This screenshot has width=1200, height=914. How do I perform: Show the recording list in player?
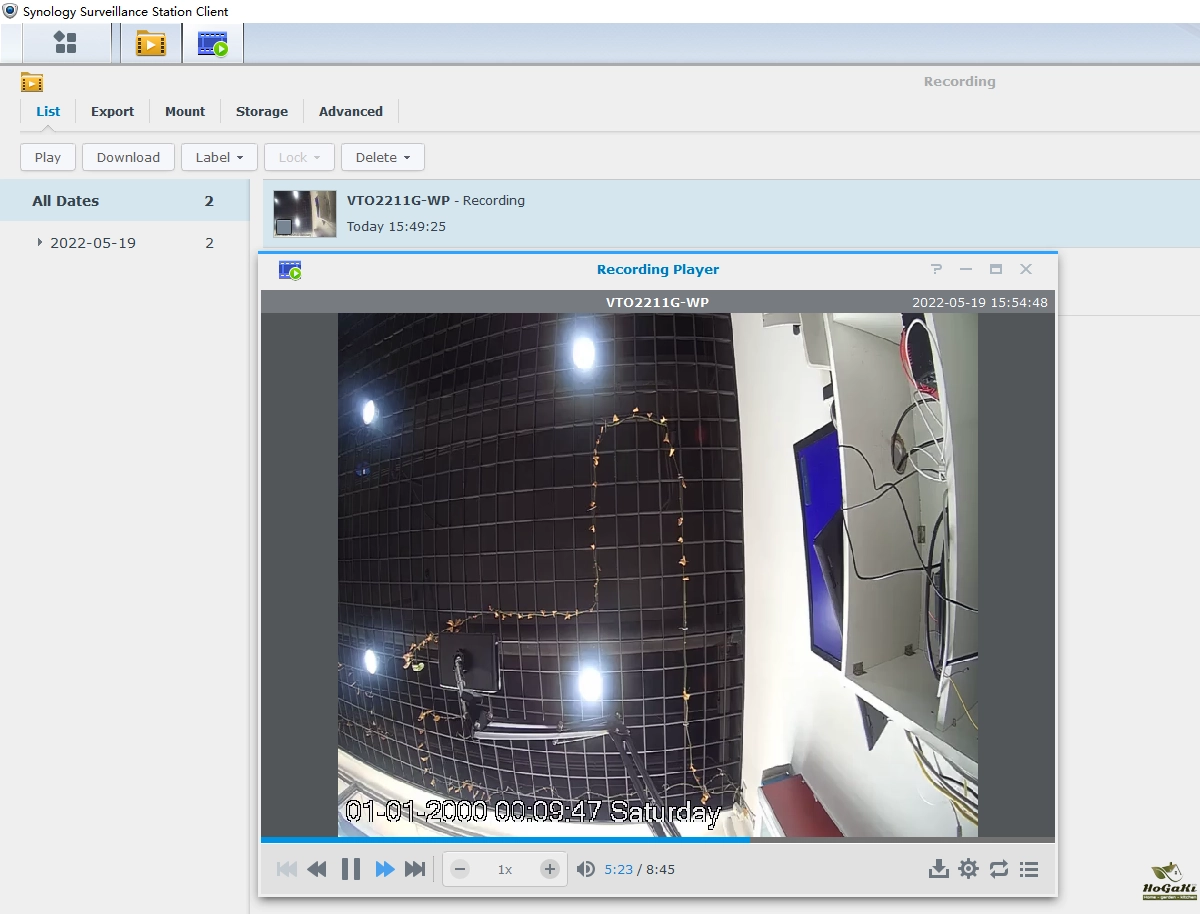pos(1029,869)
